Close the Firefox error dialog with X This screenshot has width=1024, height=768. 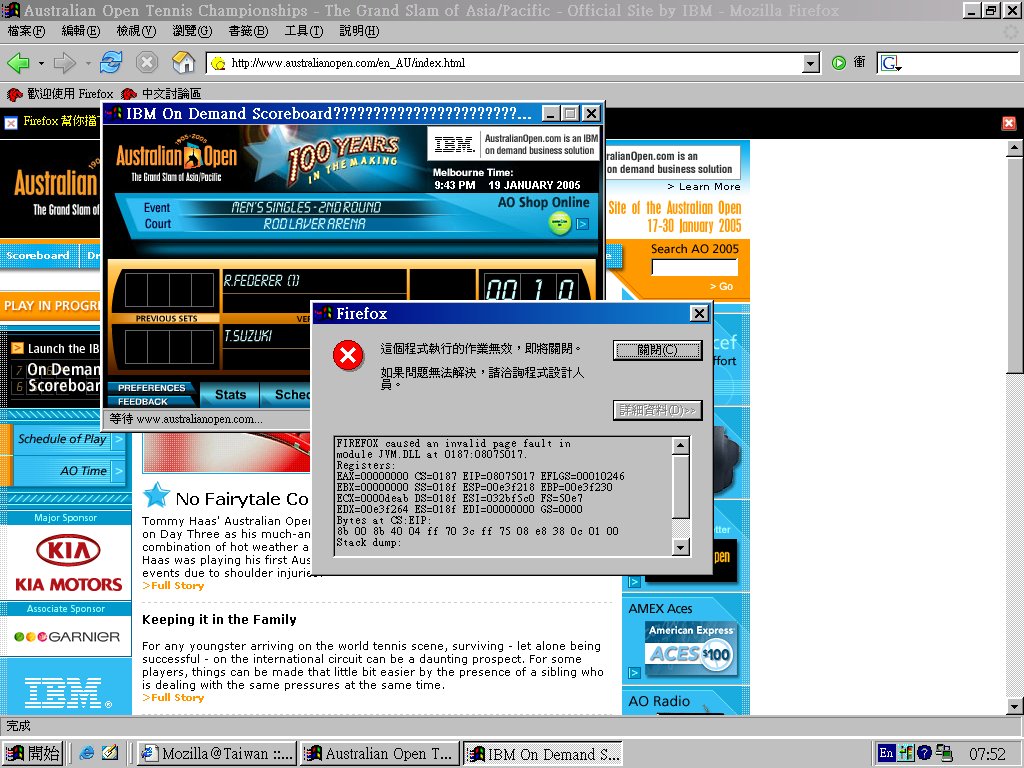coord(699,313)
